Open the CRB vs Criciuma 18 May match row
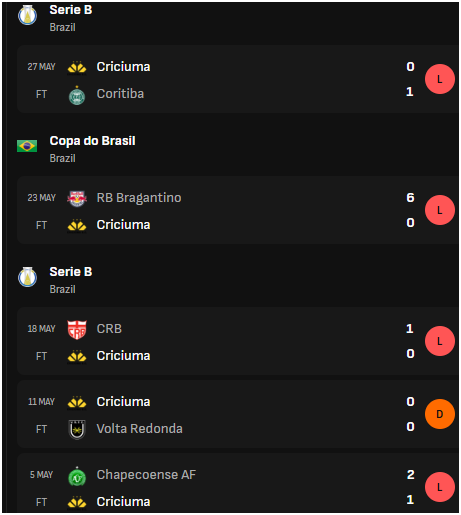 coord(238,341)
